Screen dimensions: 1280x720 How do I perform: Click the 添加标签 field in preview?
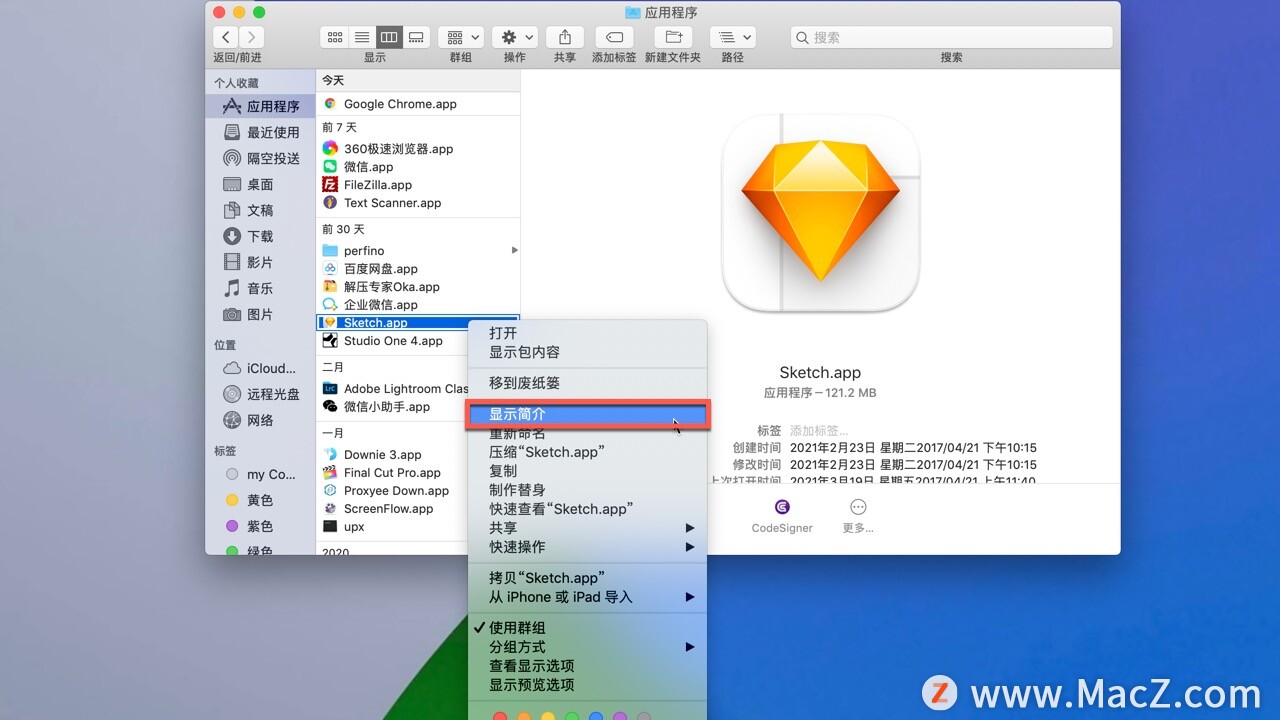818,431
